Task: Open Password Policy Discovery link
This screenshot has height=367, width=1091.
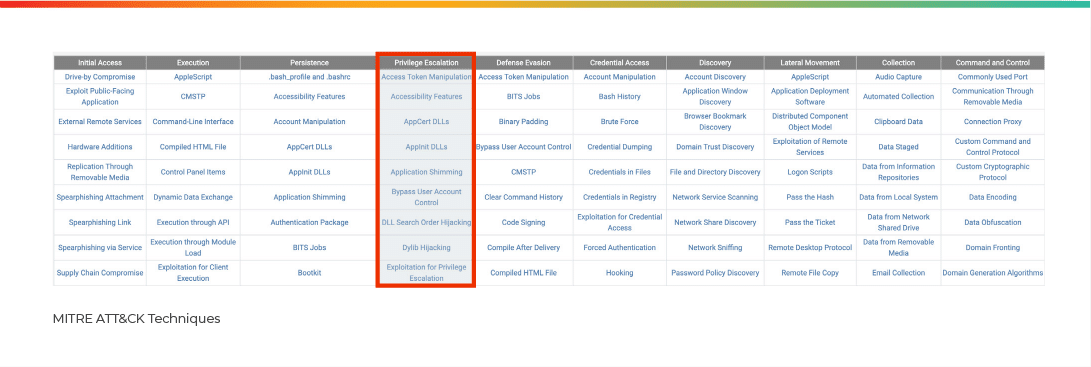Action: click(x=715, y=273)
